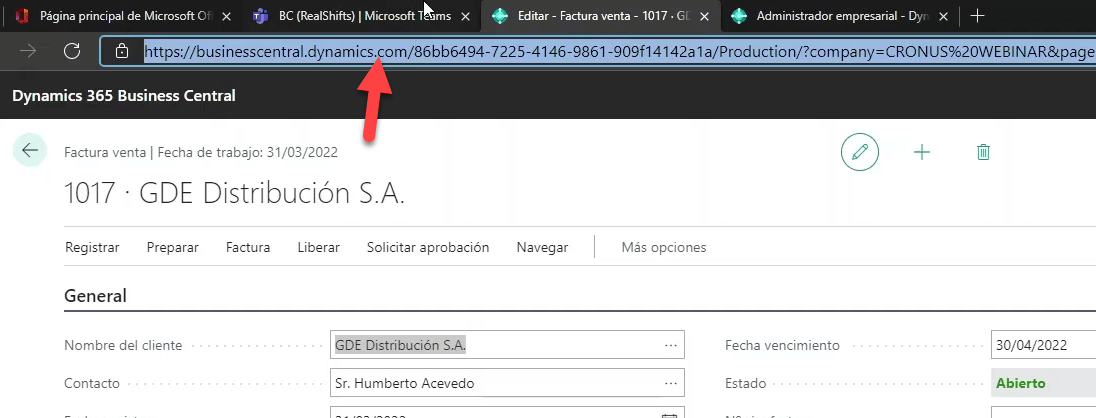This screenshot has height=418, width=1096.
Task: Click the lock icon in address bar
Action: point(122,51)
